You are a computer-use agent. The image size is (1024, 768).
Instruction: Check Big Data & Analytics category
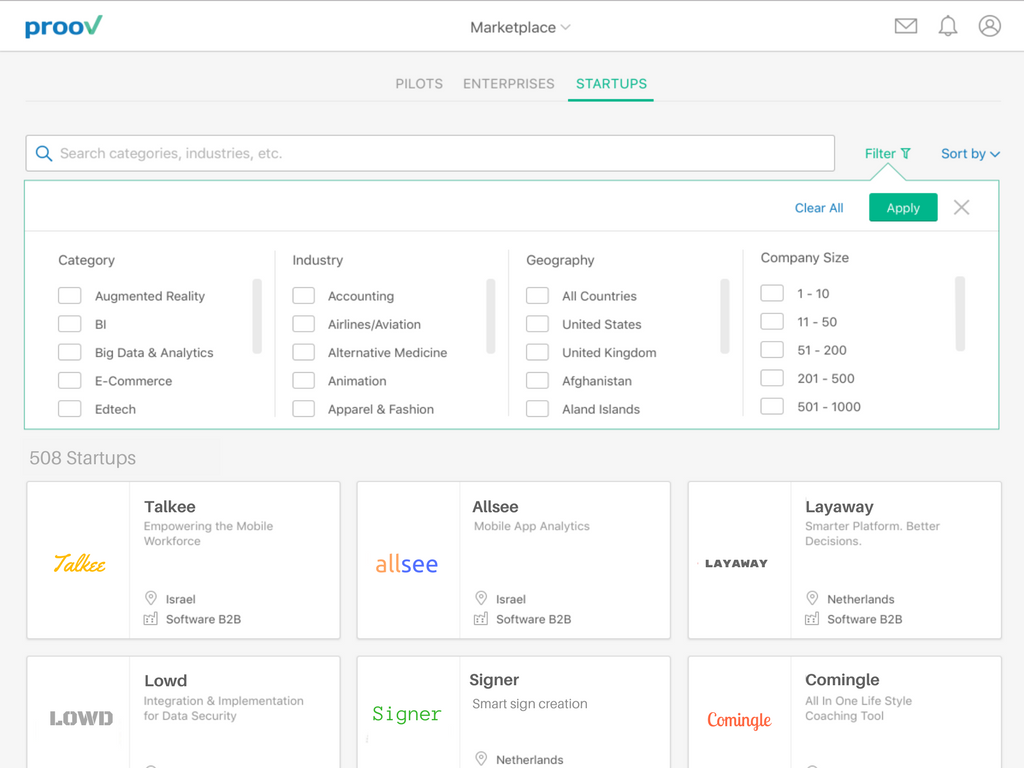[x=70, y=353]
